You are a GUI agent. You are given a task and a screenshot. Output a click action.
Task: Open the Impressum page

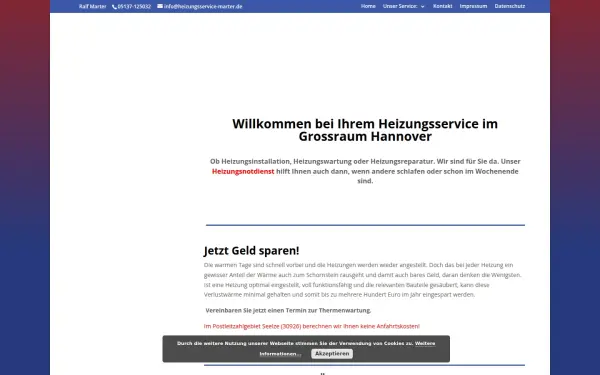(x=473, y=6)
